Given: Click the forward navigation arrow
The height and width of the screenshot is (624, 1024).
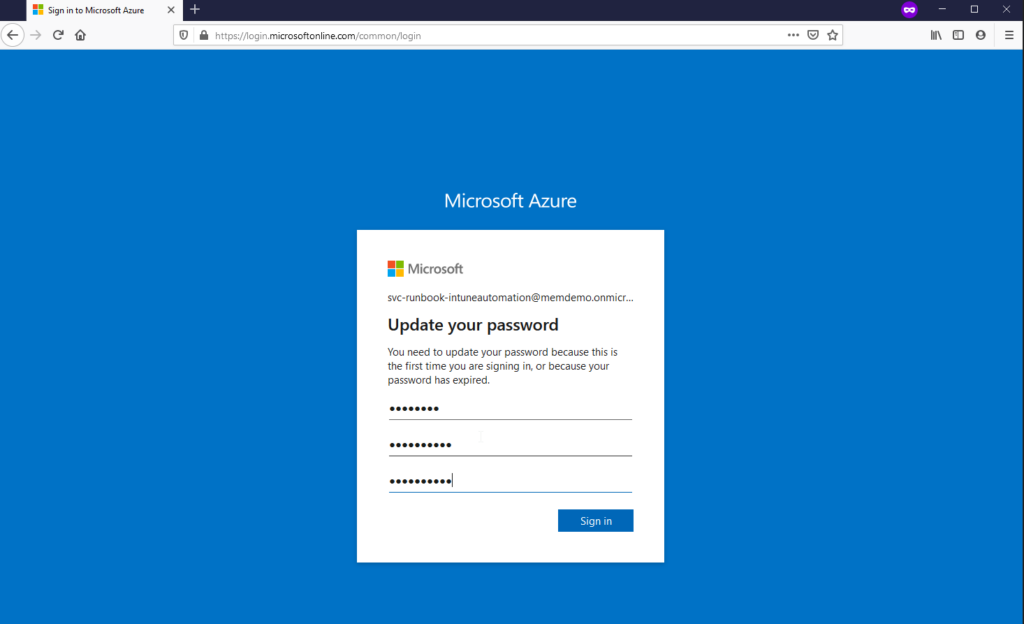Looking at the screenshot, I should 36,35.
